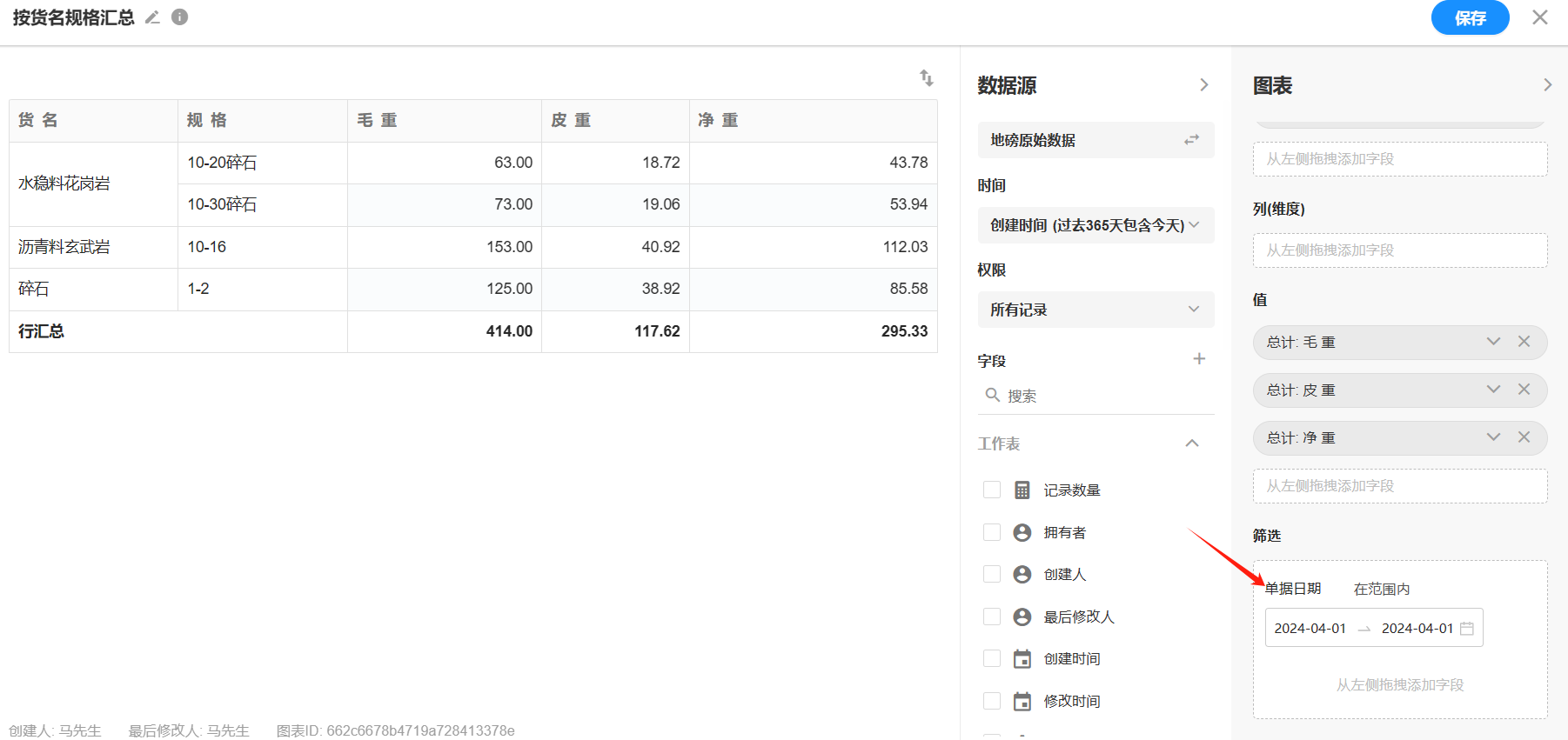Tick the 创建时间 field checkbox

[992, 658]
